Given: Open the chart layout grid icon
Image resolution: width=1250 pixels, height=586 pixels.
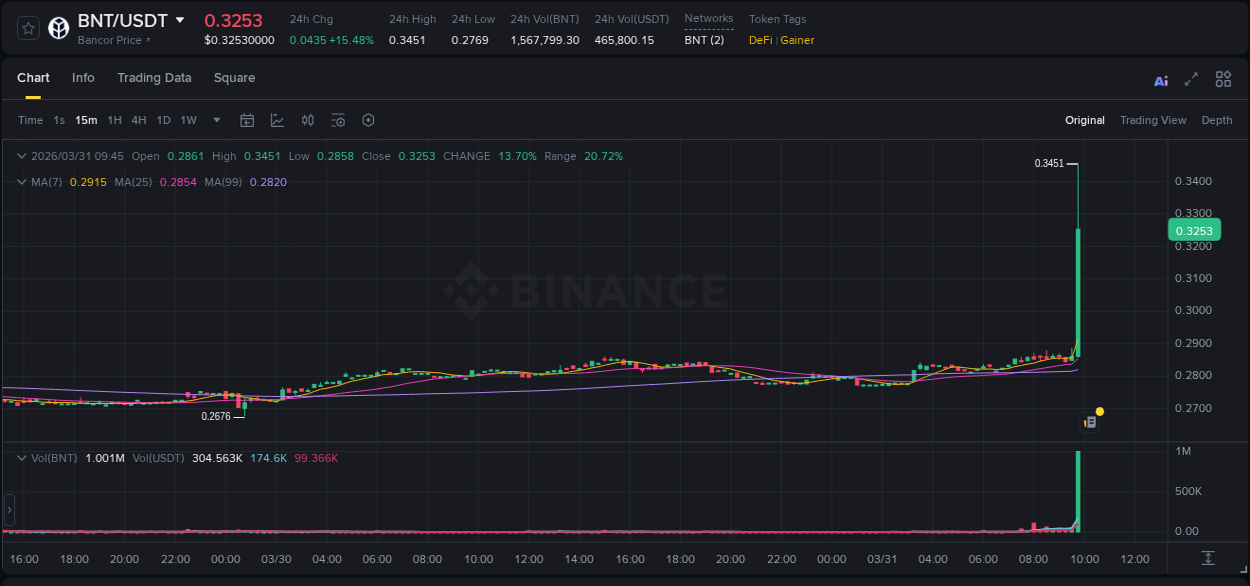Looking at the screenshot, I should pos(1223,78).
